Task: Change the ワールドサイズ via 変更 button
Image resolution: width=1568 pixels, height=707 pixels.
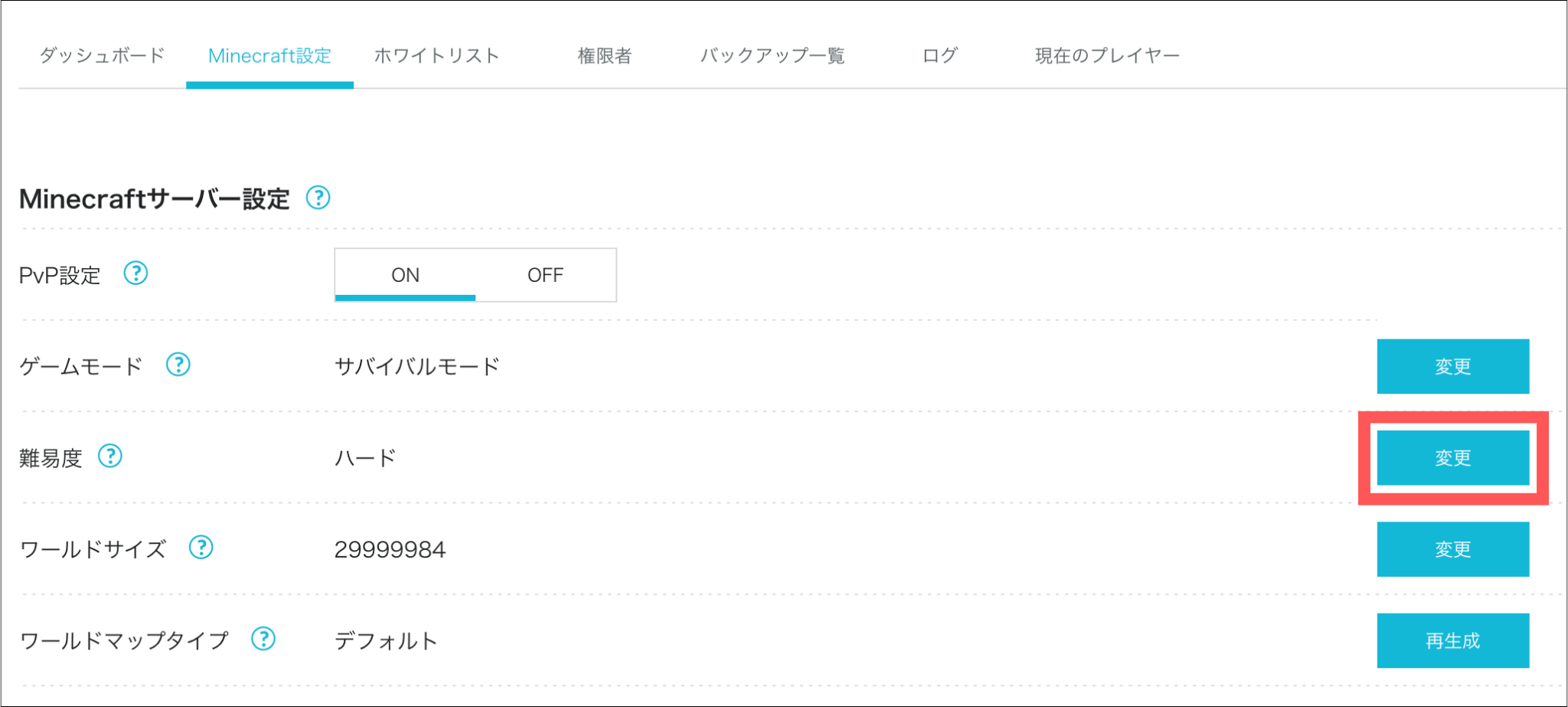Action: [1453, 549]
